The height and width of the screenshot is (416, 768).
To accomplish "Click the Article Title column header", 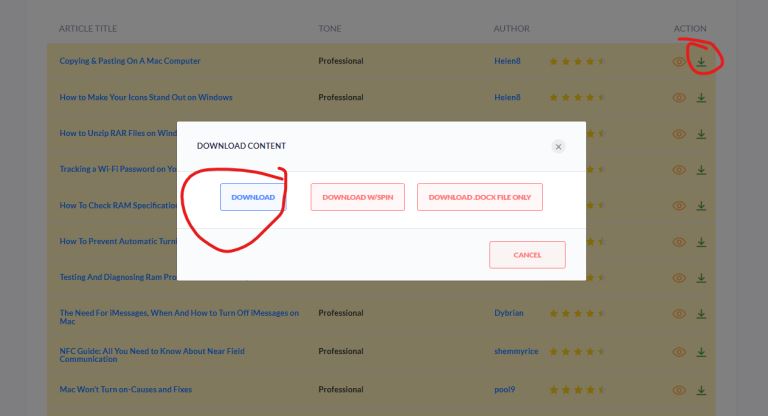I will [x=88, y=28].
